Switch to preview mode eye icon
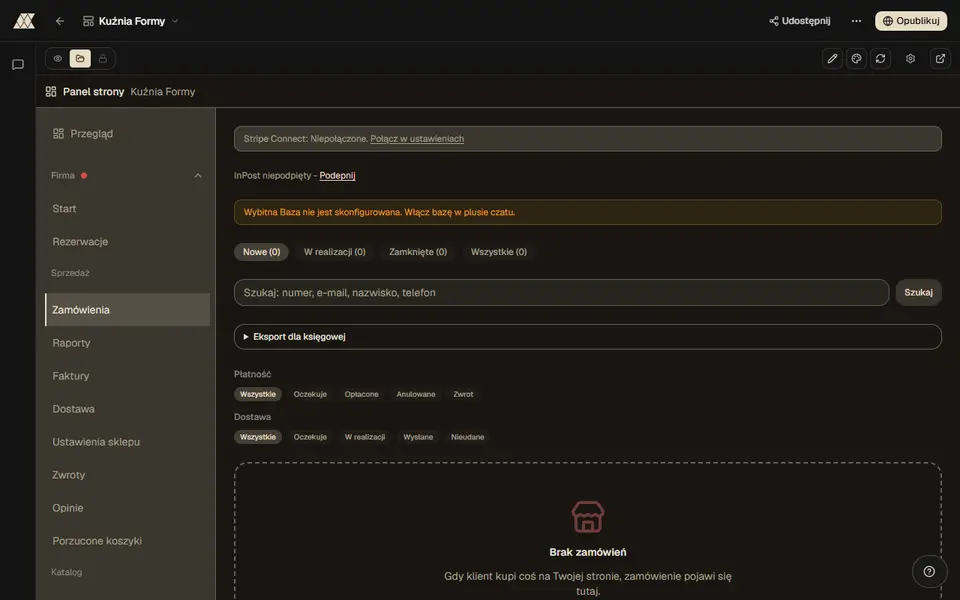Viewport: 960px width, 600px height. [x=58, y=59]
